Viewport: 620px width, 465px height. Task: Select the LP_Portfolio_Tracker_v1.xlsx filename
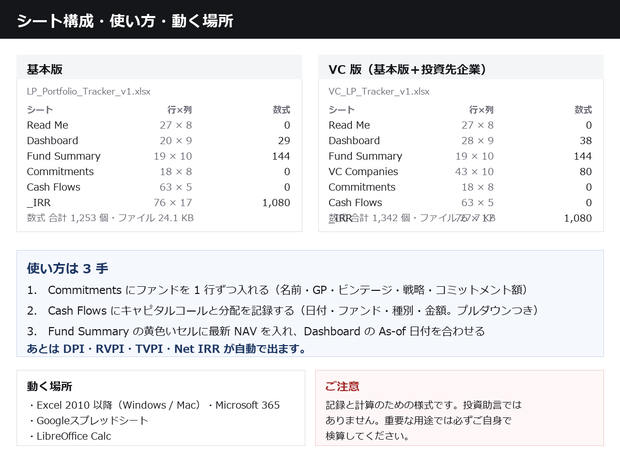[89, 91]
